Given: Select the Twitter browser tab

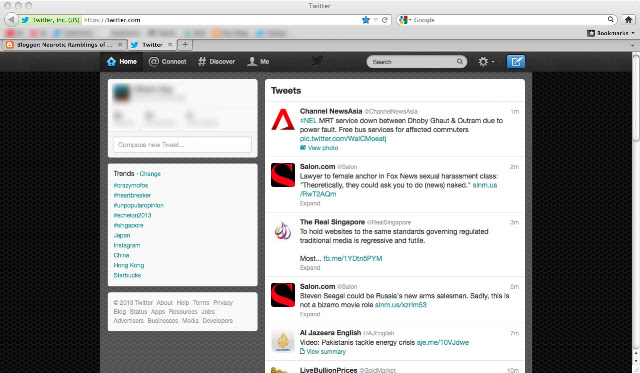Looking at the screenshot, I should pyautogui.click(x=152, y=44).
